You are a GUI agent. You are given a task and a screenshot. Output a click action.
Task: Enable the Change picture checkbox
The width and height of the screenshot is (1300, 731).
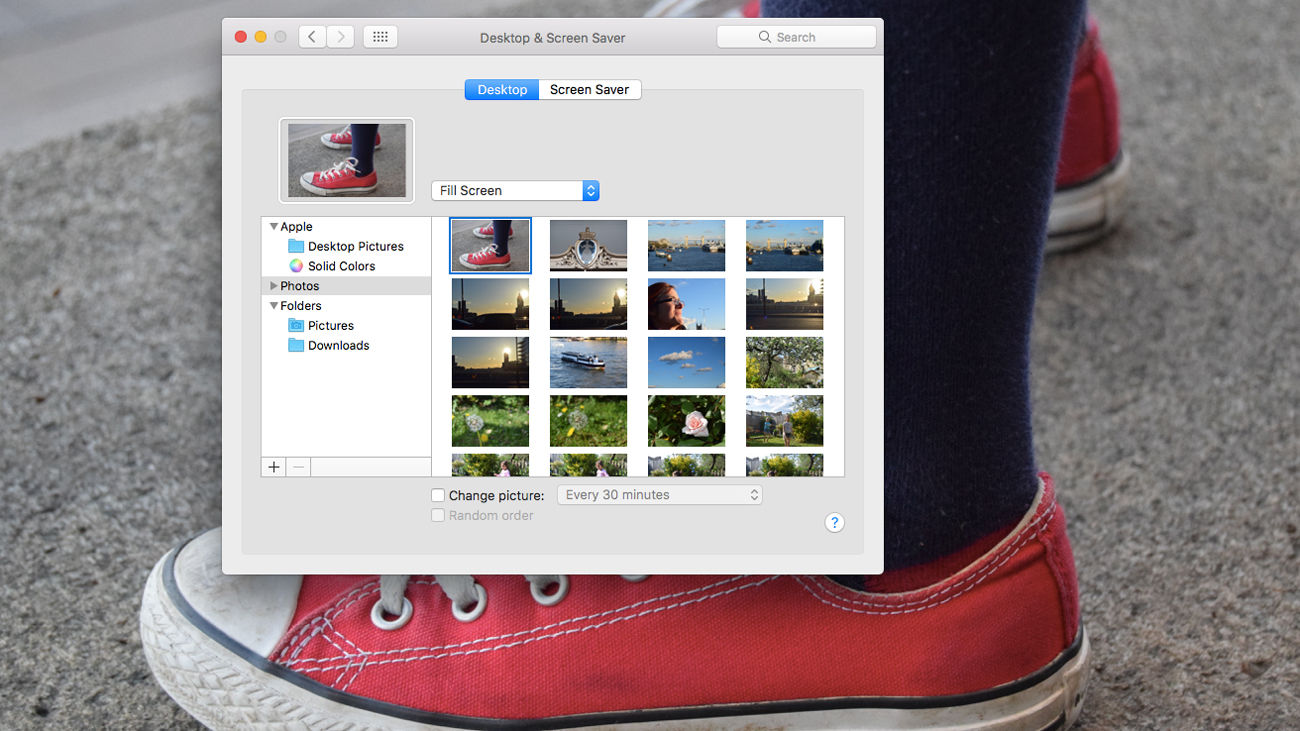click(x=438, y=495)
